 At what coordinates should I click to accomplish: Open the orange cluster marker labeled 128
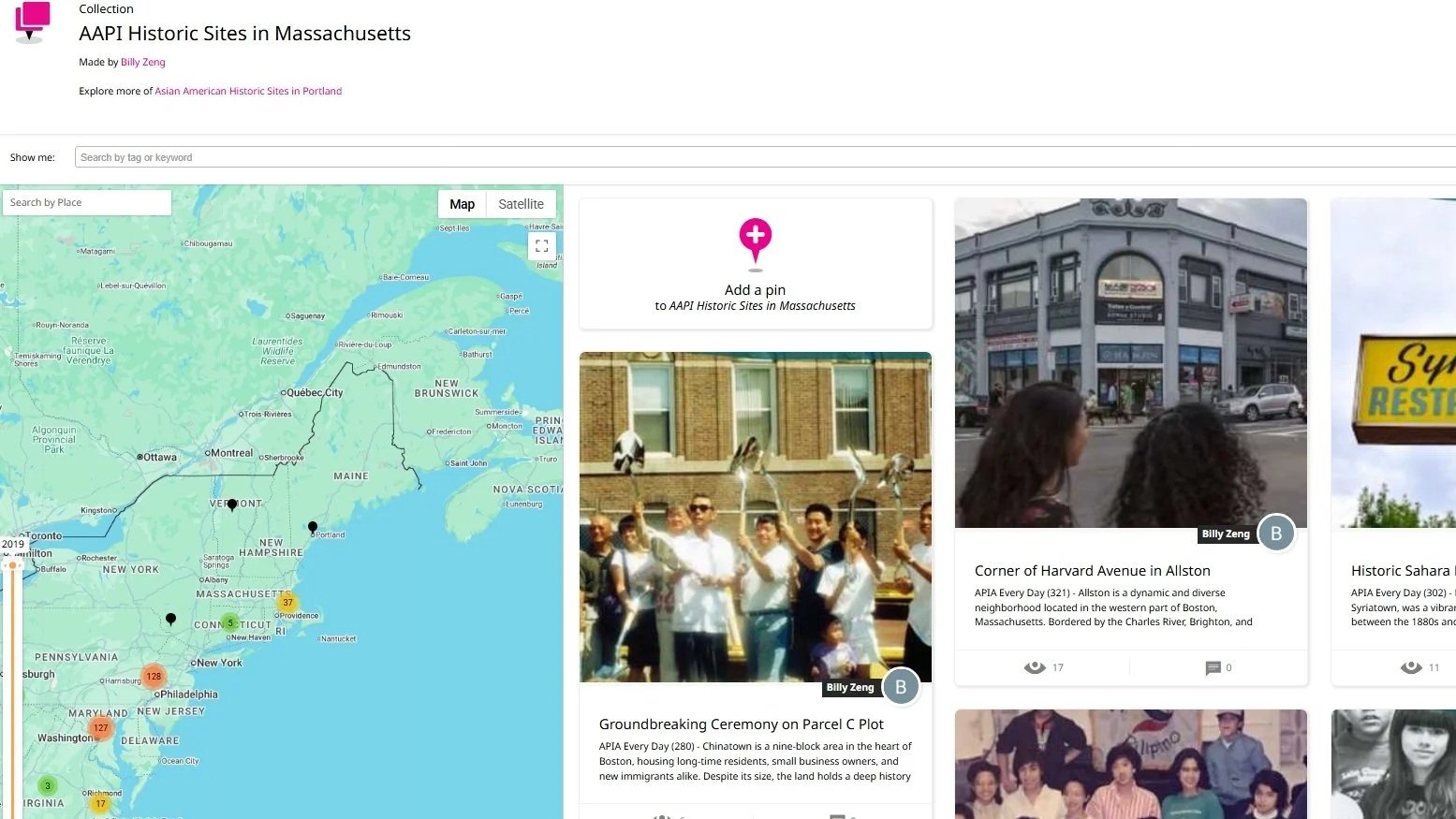tap(154, 676)
